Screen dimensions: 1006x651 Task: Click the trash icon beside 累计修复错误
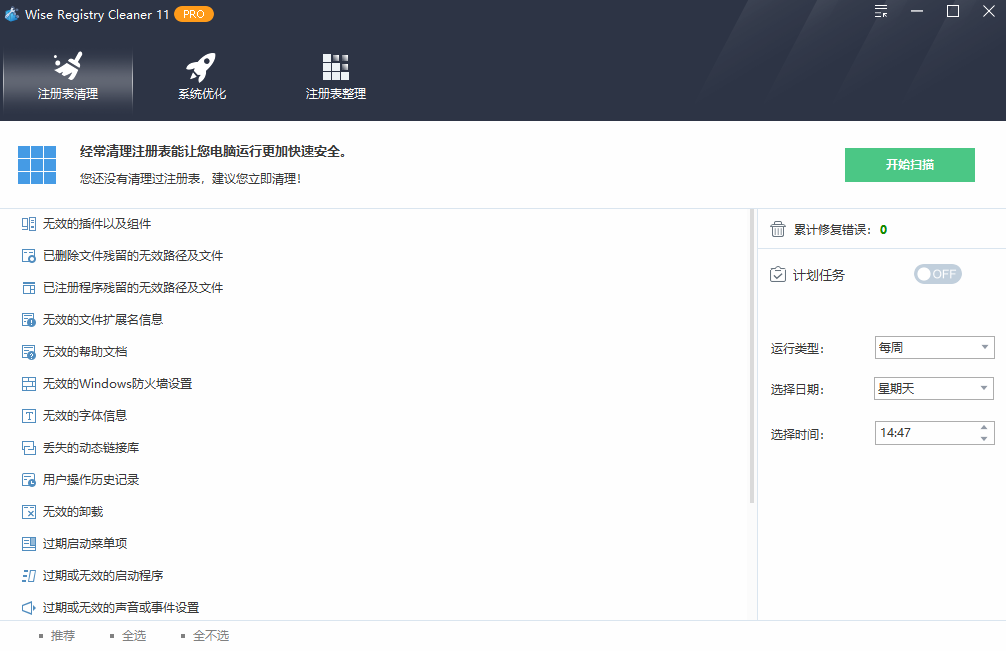(x=778, y=229)
